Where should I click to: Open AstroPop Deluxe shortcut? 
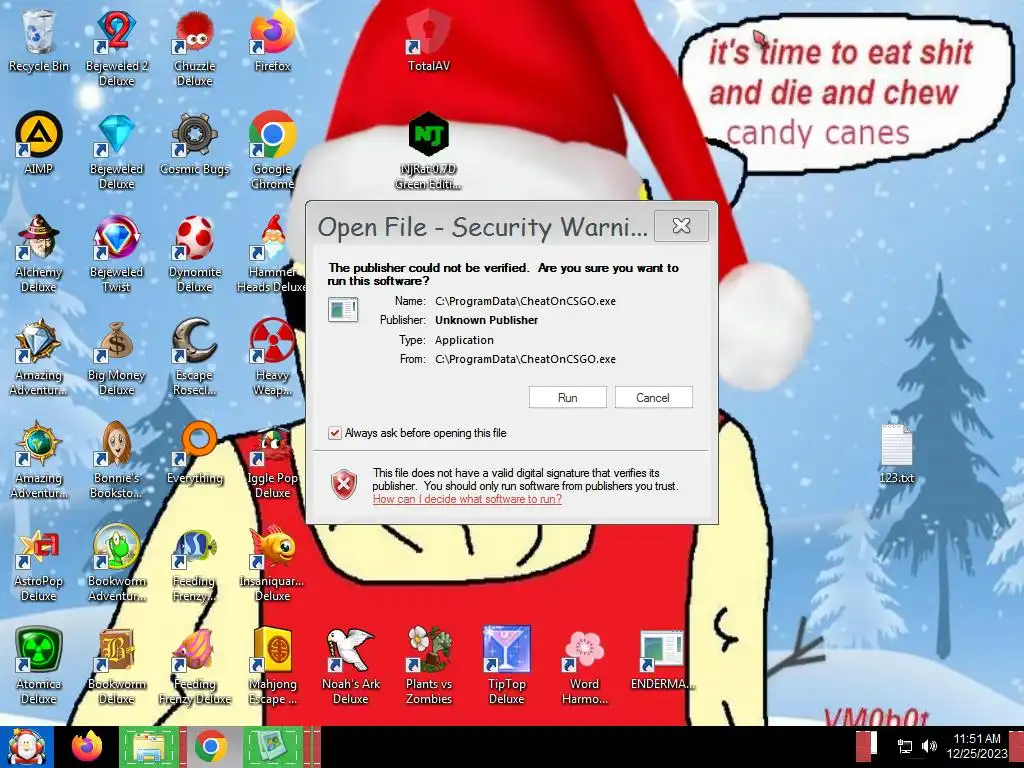(39, 563)
